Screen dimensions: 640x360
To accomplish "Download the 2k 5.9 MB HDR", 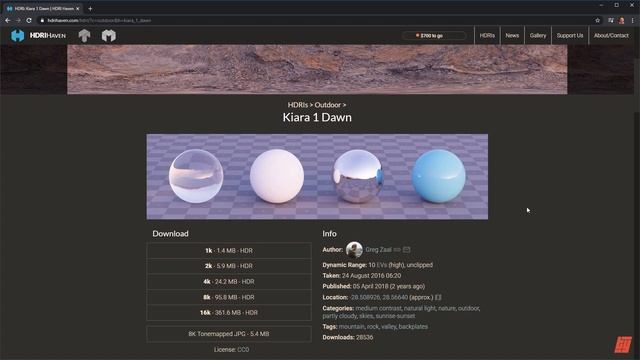I will tap(229, 266).
